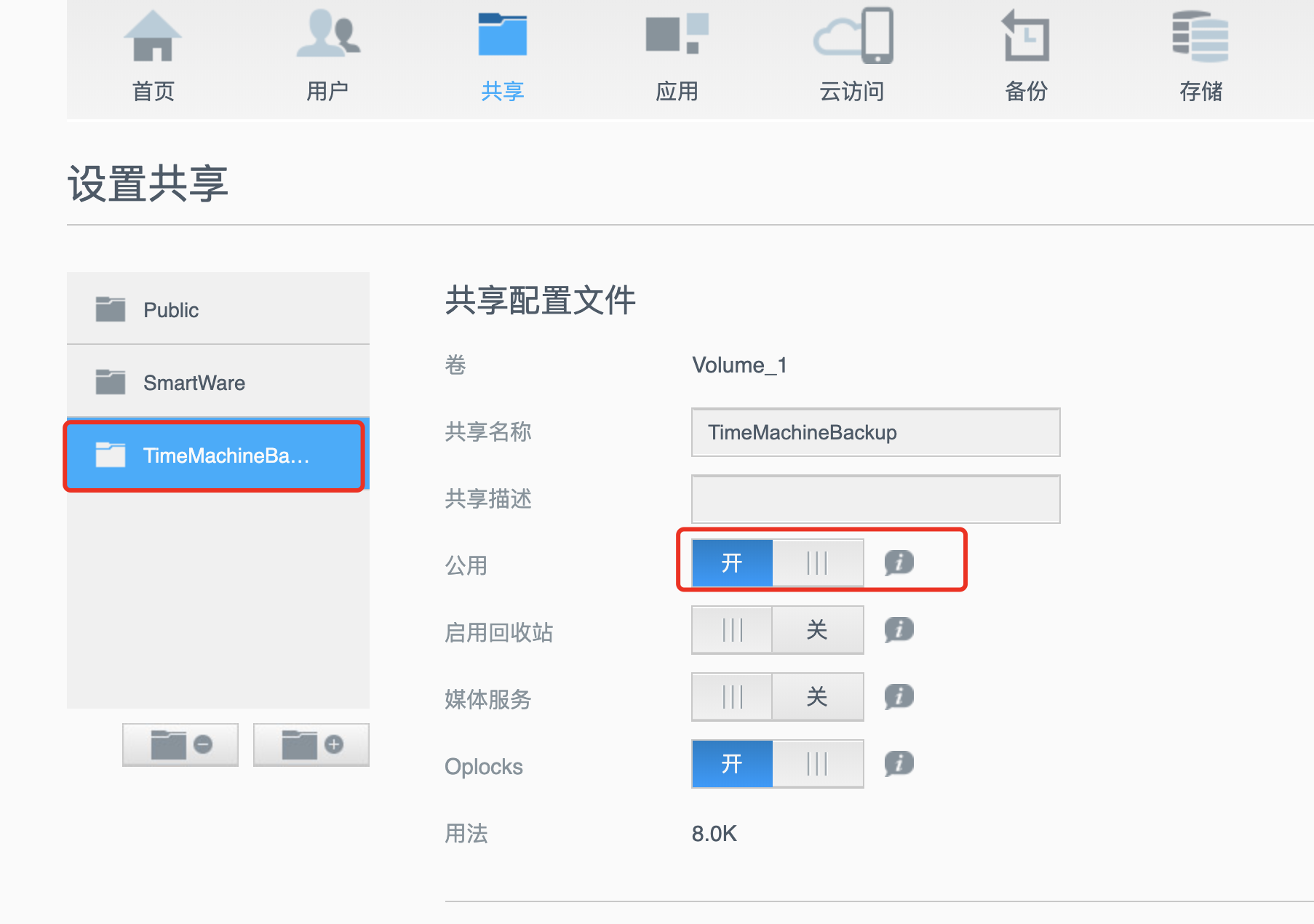Click the Volume_1 value text

pyautogui.click(x=739, y=365)
